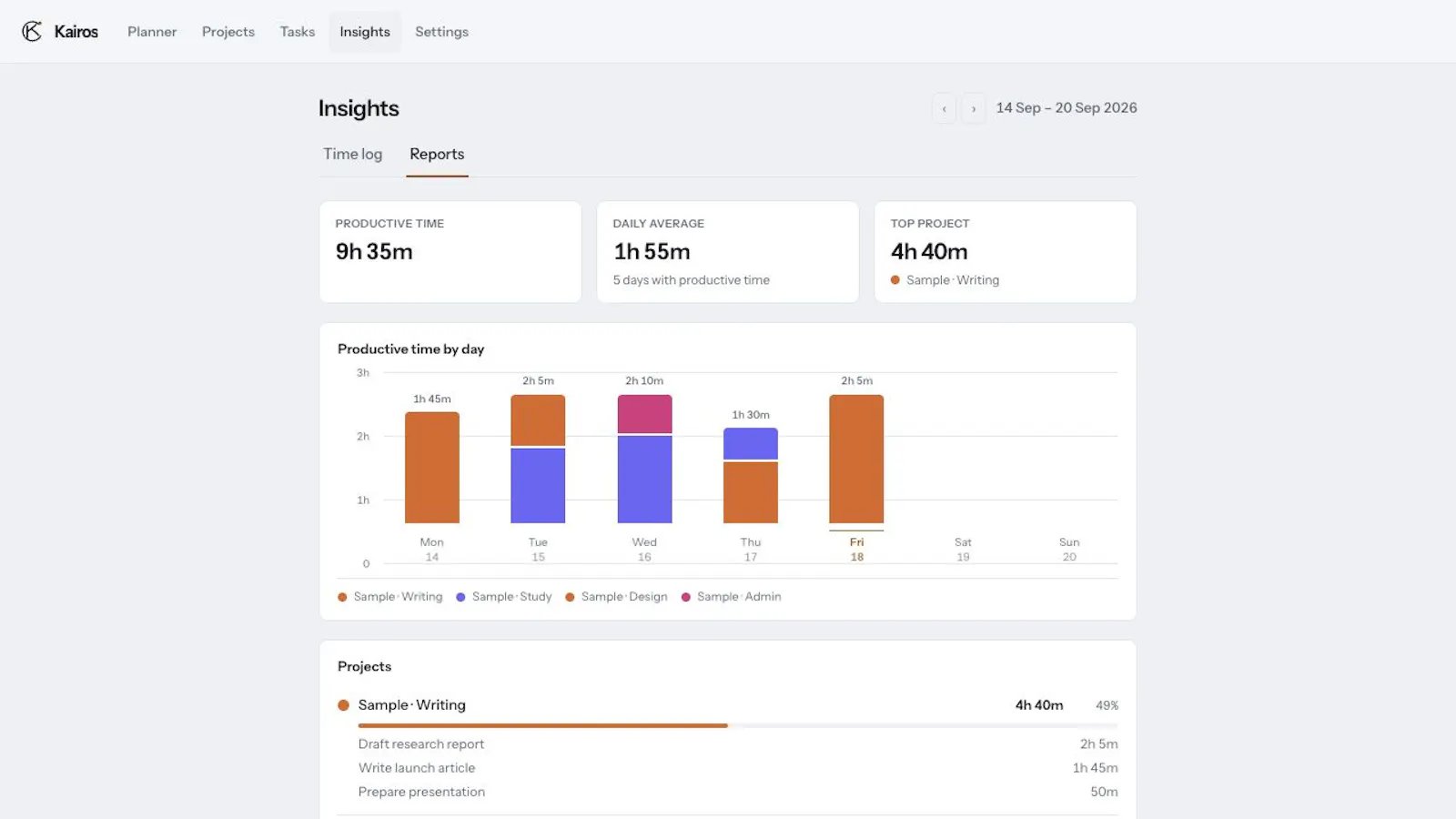Click the Daily Average 1h 55m card
1456x819 pixels.
tap(728, 252)
